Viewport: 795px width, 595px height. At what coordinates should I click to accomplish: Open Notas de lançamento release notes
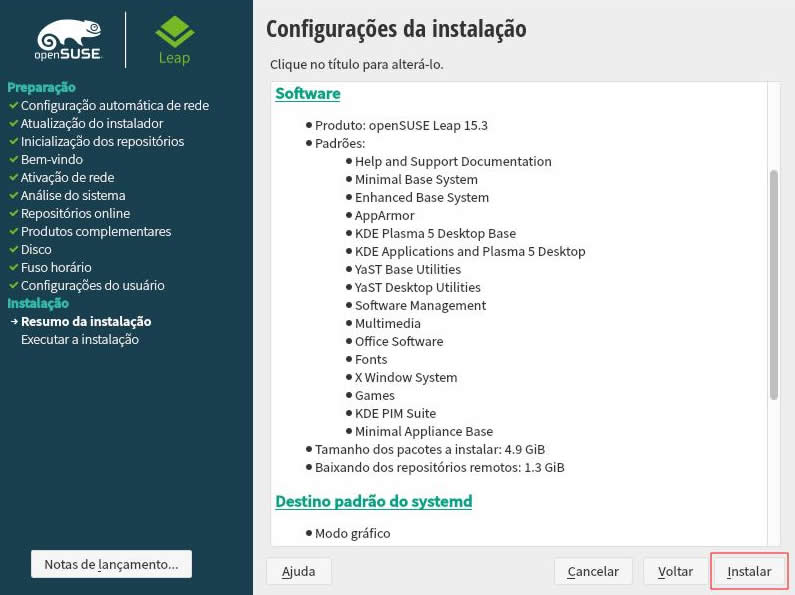pyautogui.click(x=111, y=564)
